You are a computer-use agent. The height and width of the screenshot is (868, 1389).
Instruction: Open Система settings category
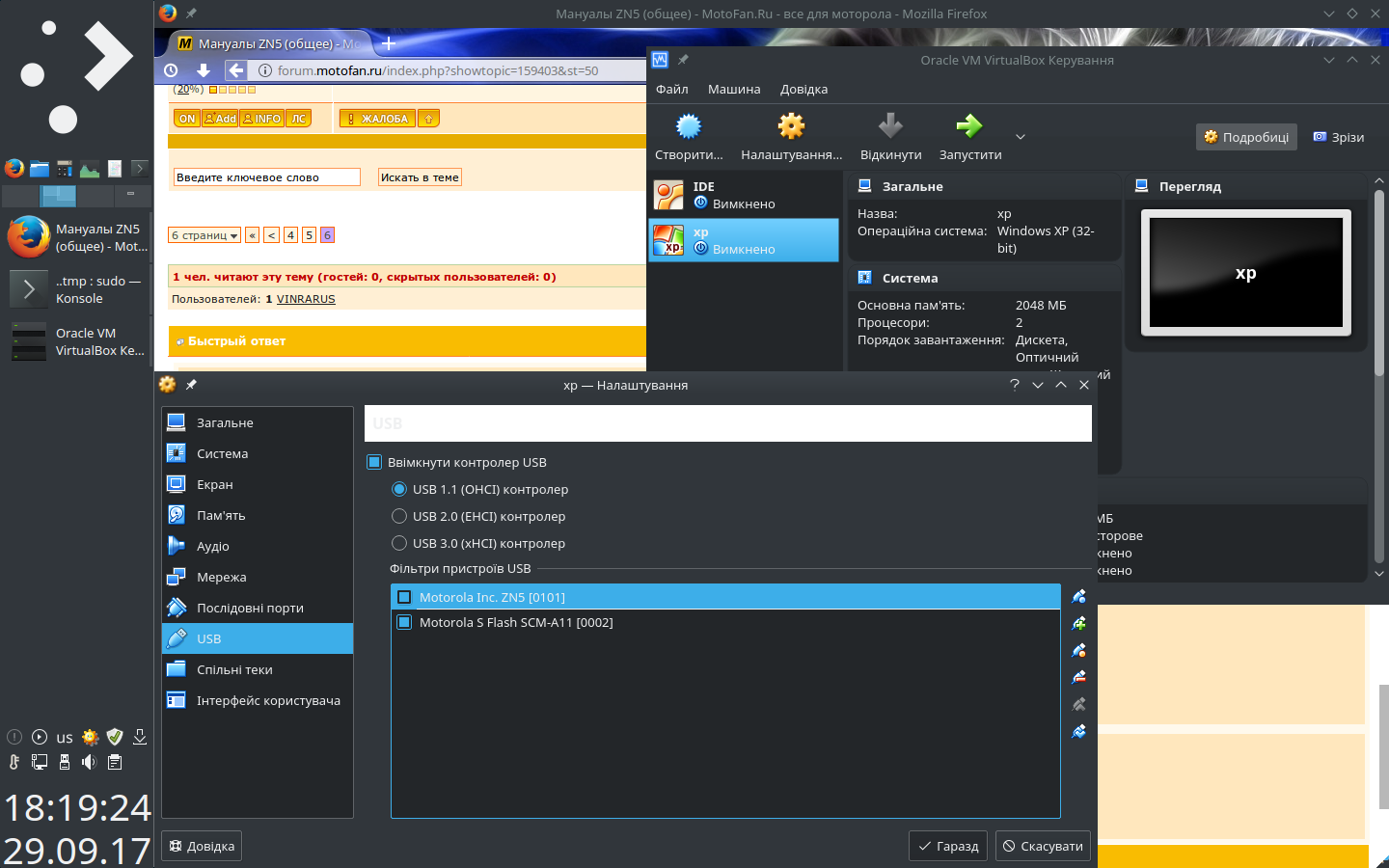(x=258, y=453)
